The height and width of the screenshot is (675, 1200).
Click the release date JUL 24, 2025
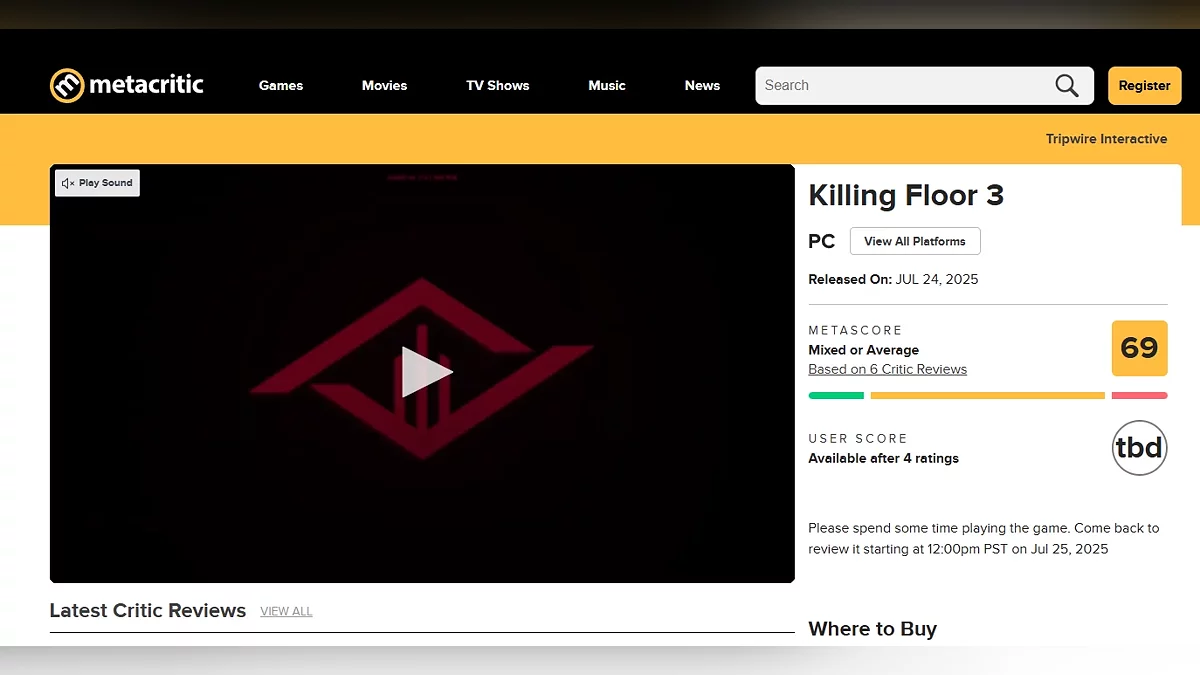[x=937, y=279]
